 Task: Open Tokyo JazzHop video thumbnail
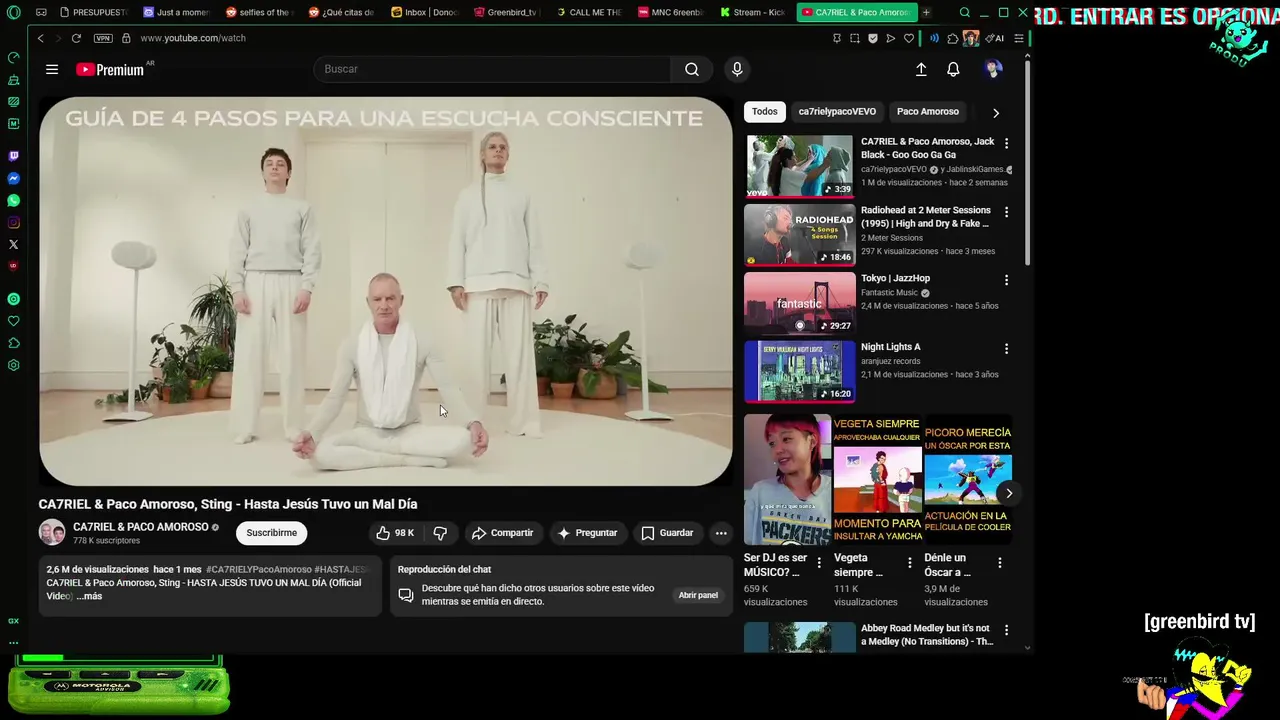point(800,303)
